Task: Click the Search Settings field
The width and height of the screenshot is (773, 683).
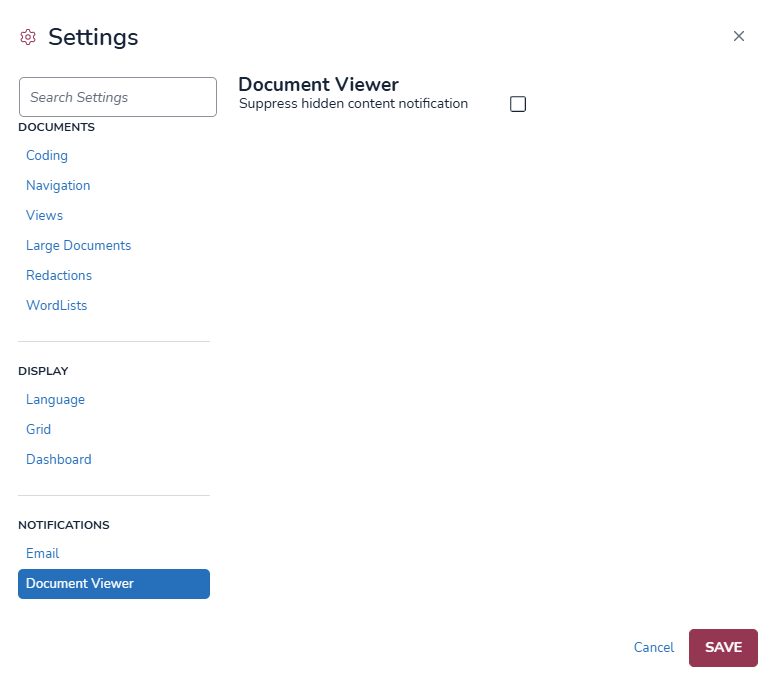Action: point(118,97)
